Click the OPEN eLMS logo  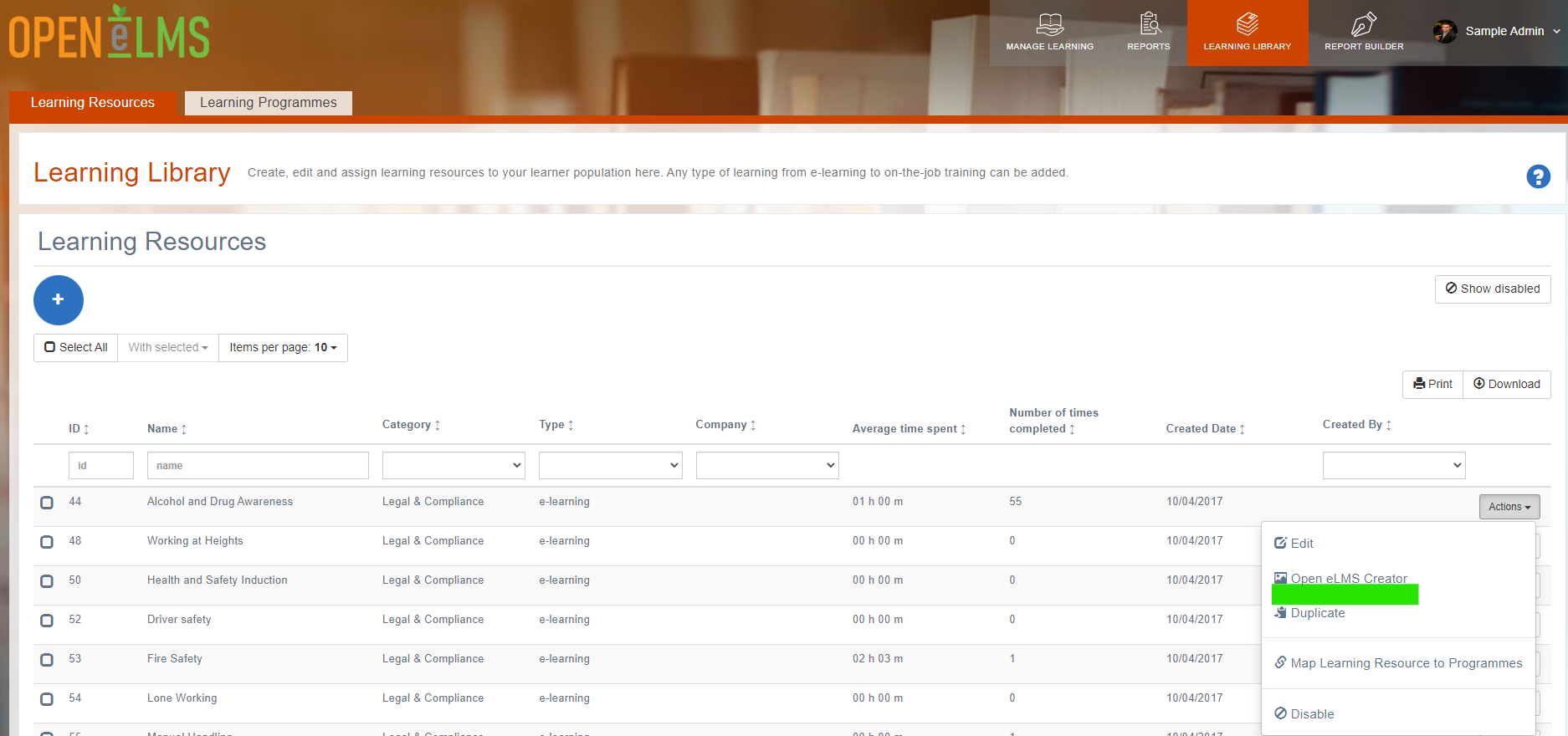tap(109, 33)
